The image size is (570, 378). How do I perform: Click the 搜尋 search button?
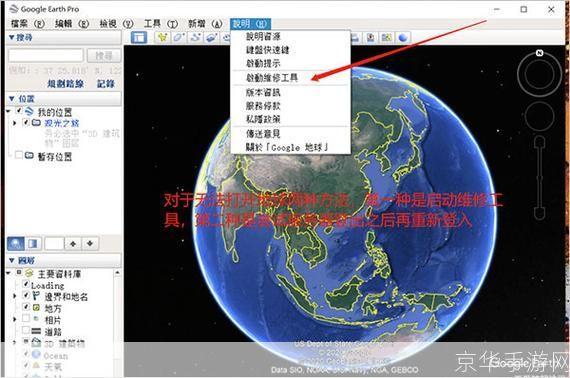point(104,56)
